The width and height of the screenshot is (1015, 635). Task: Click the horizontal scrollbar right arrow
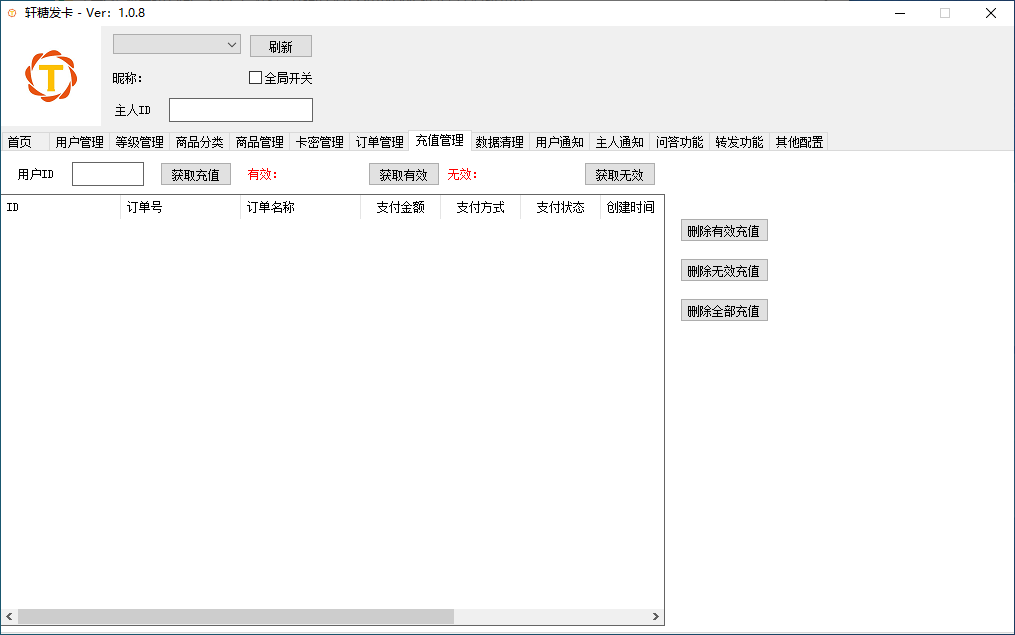pos(656,616)
